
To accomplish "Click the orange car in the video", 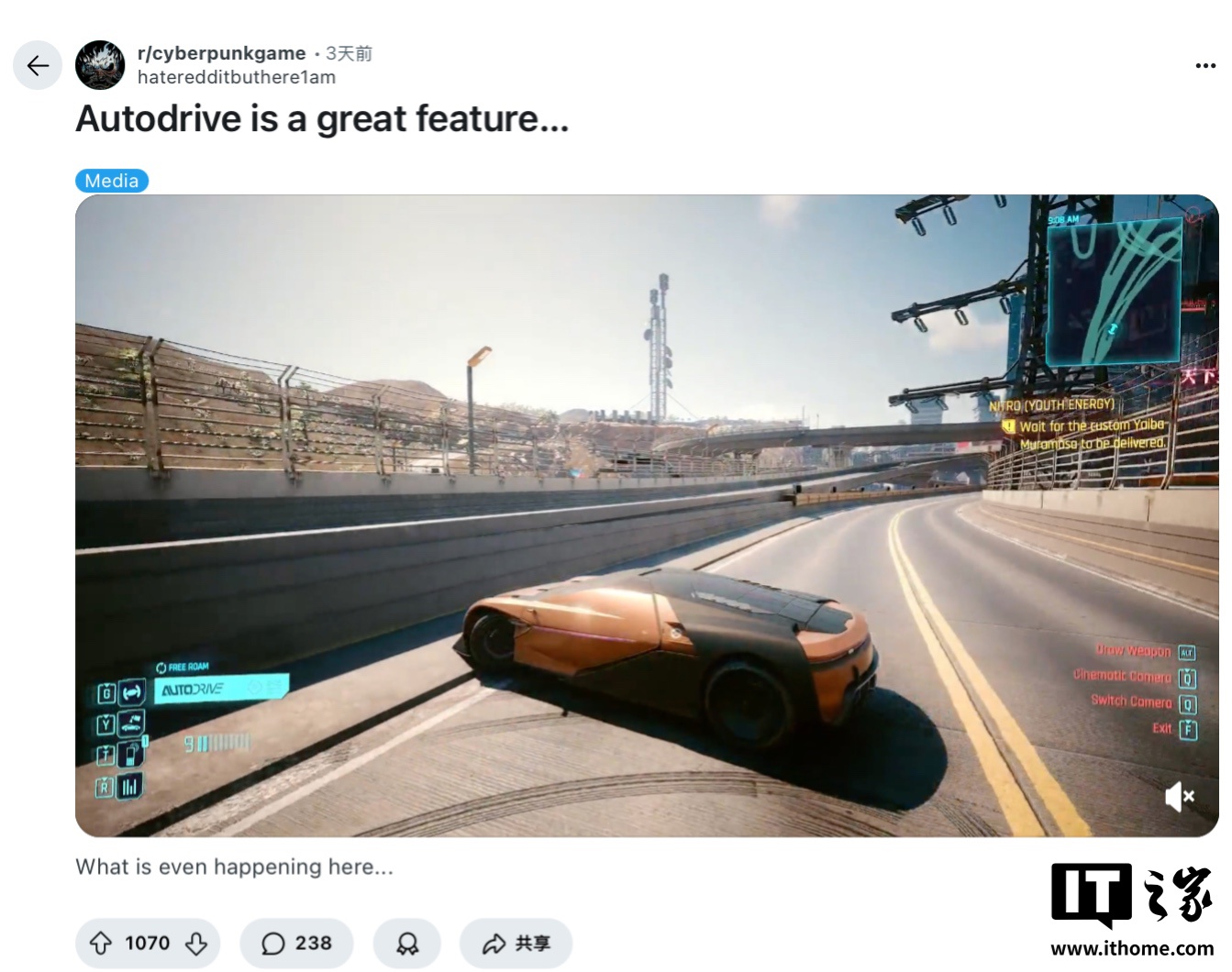I will coord(668,649).
